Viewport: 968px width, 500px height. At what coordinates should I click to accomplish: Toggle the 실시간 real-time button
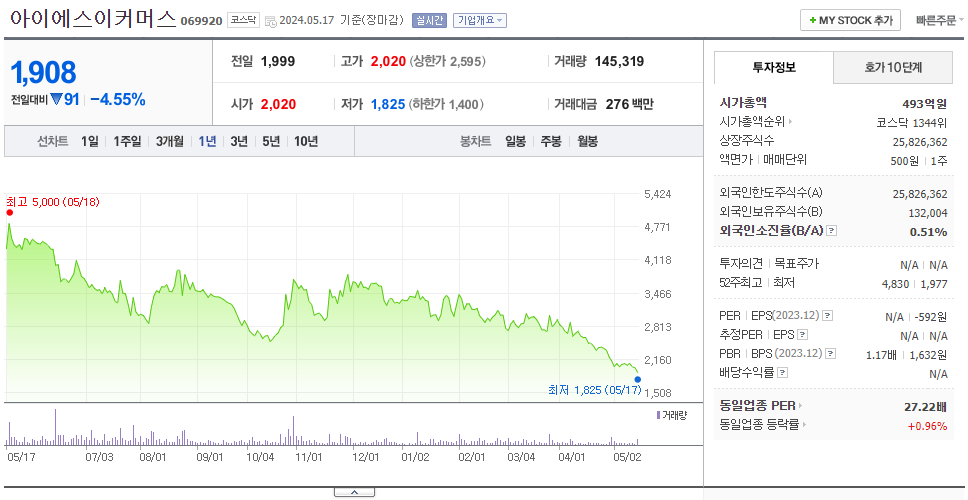coord(429,20)
